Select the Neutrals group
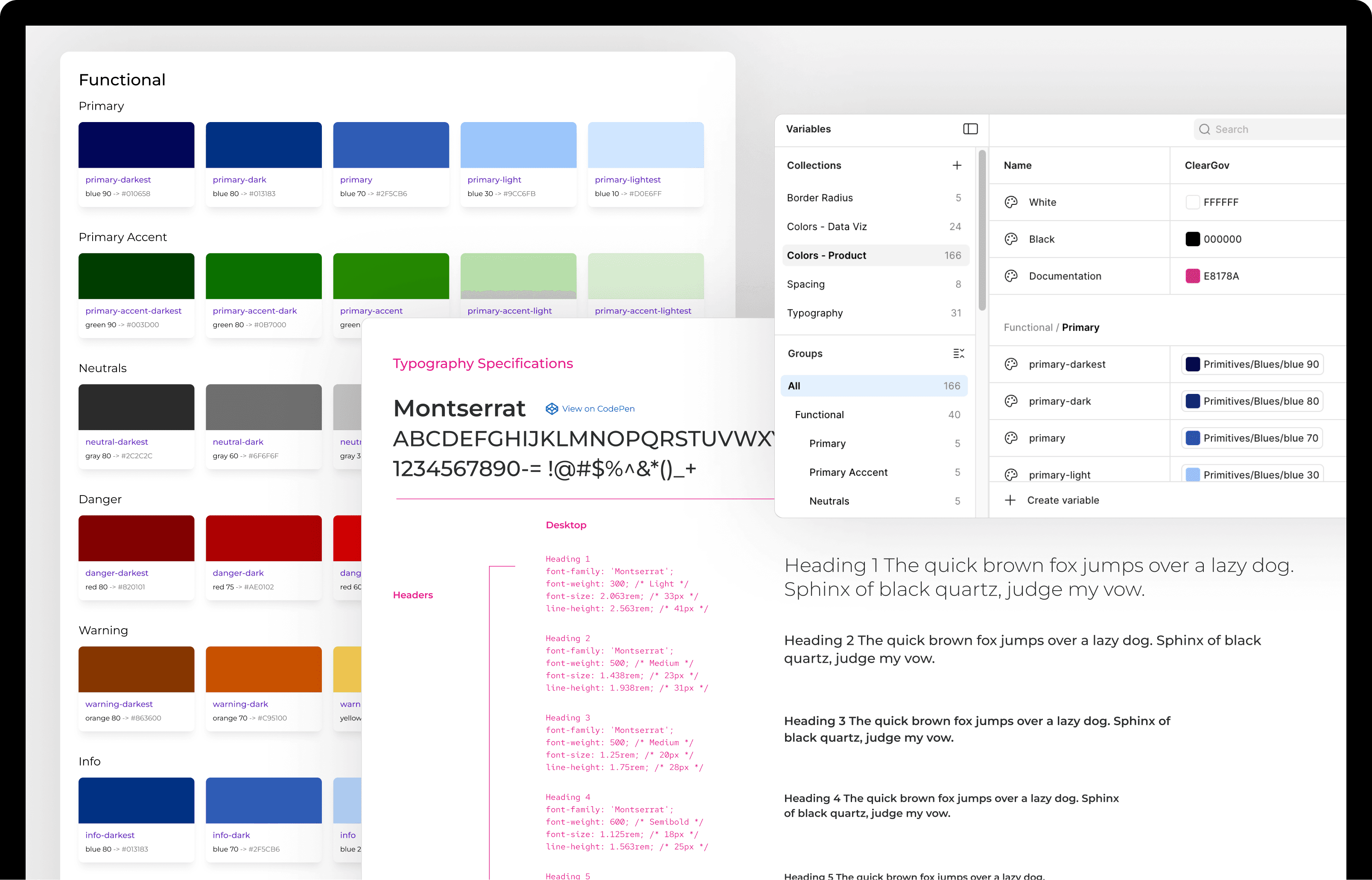 click(x=829, y=501)
